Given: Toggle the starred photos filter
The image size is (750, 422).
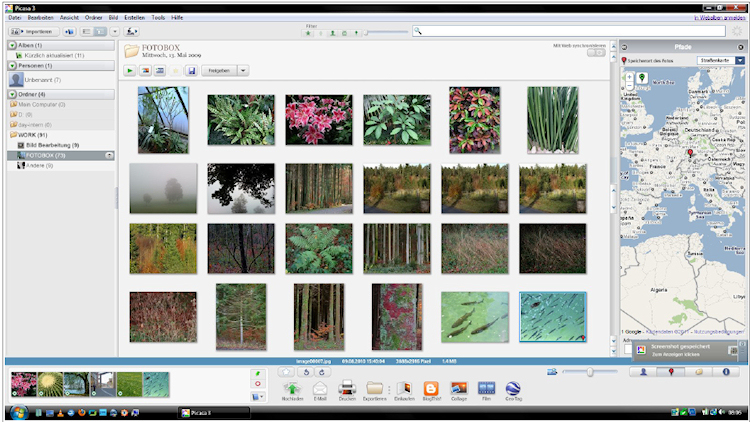Looking at the screenshot, I should pos(308,32).
